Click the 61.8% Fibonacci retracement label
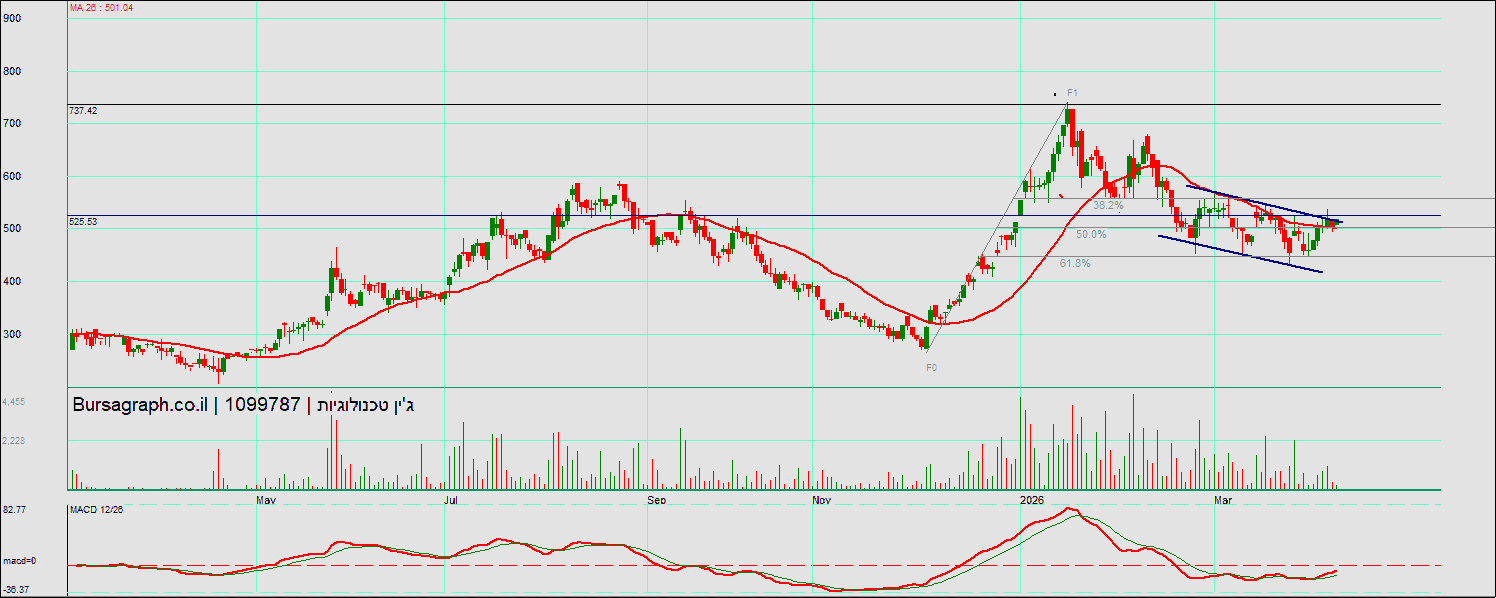Image resolution: width=1496 pixels, height=598 pixels. click(1075, 264)
